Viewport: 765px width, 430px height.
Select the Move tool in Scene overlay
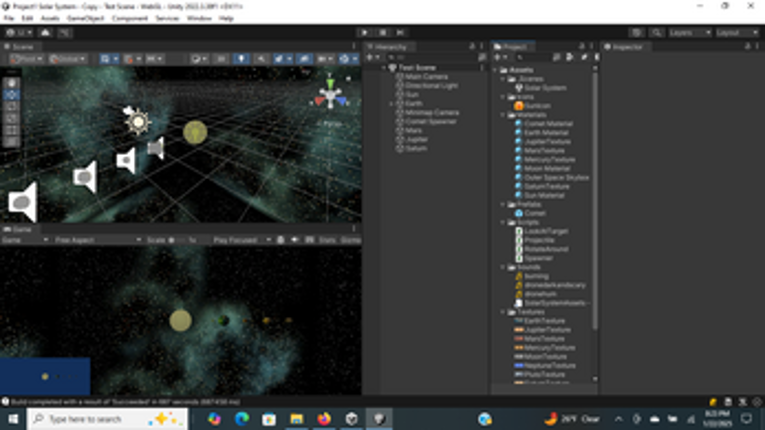click(12, 95)
